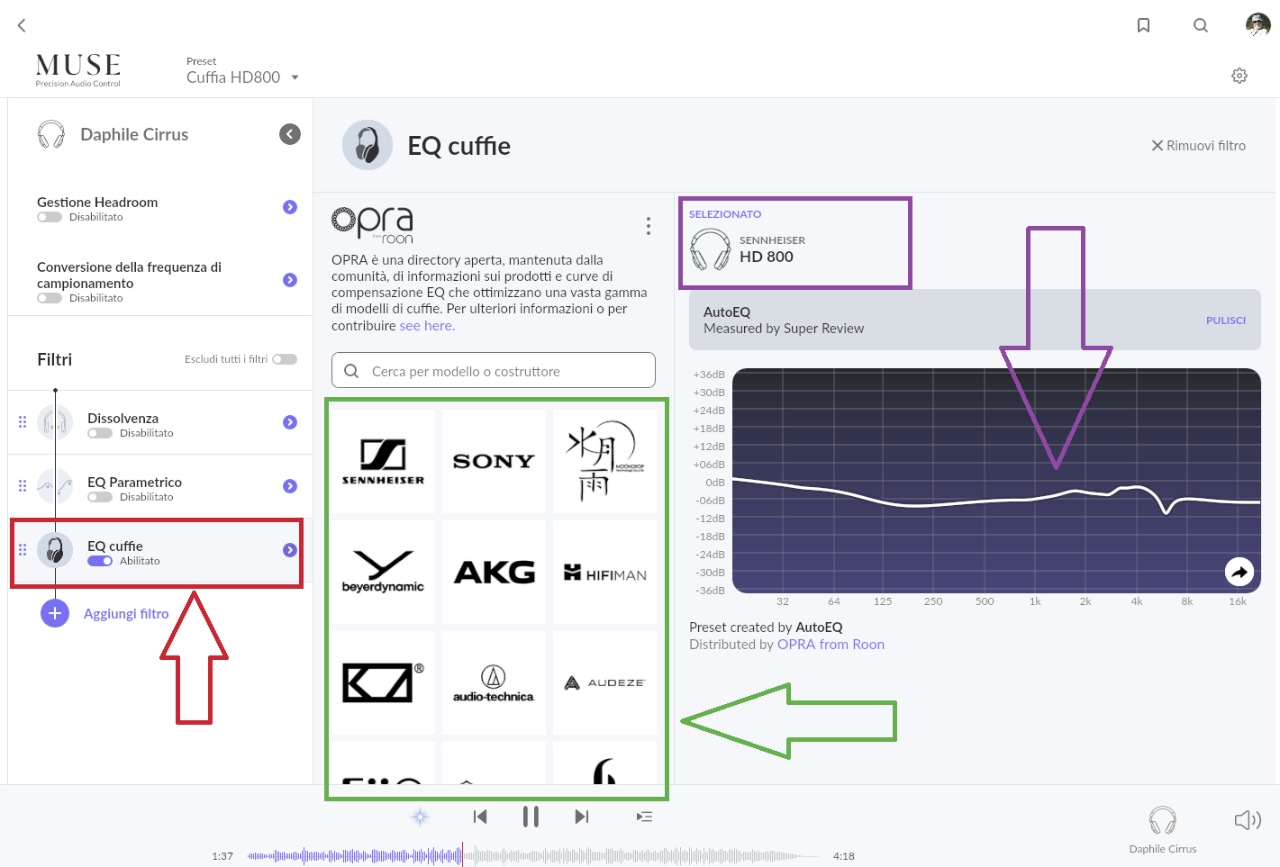Select the audio-technica brand tile
The image size is (1280, 867).
click(x=494, y=682)
